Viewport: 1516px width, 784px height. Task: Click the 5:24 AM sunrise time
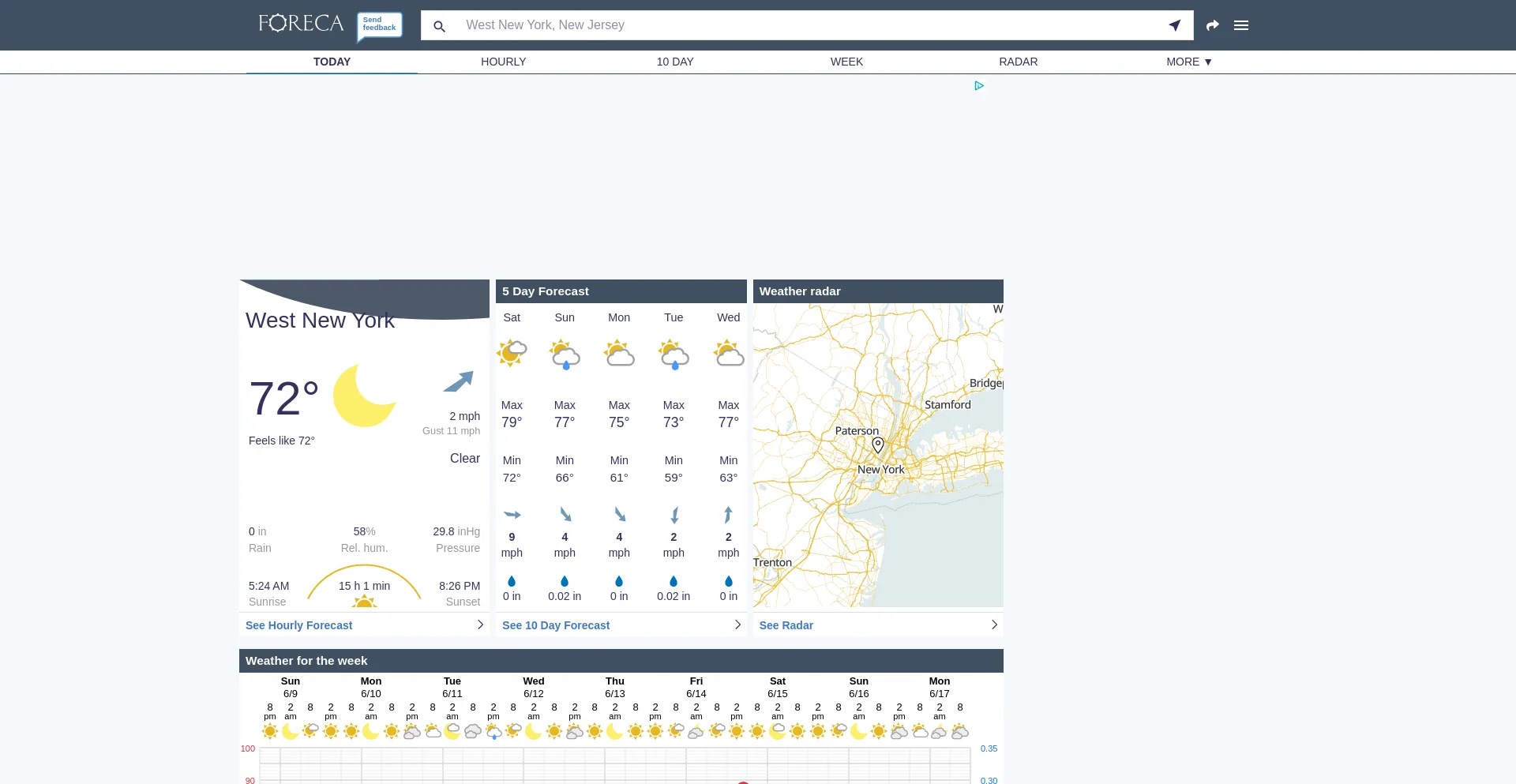coord(268,586)
